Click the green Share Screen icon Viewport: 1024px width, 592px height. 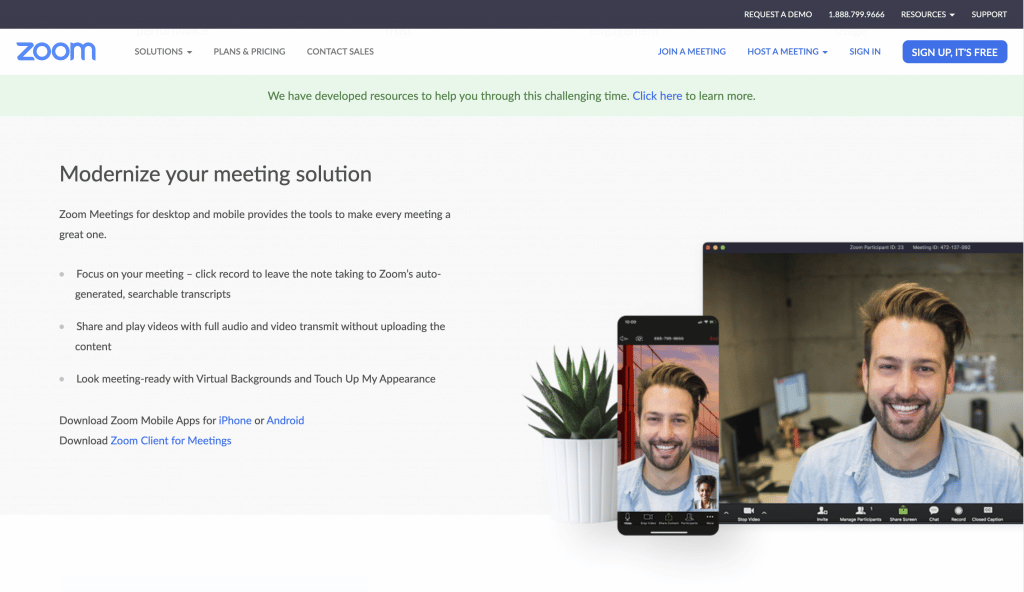pyautogui.click(x=903, y=510)
